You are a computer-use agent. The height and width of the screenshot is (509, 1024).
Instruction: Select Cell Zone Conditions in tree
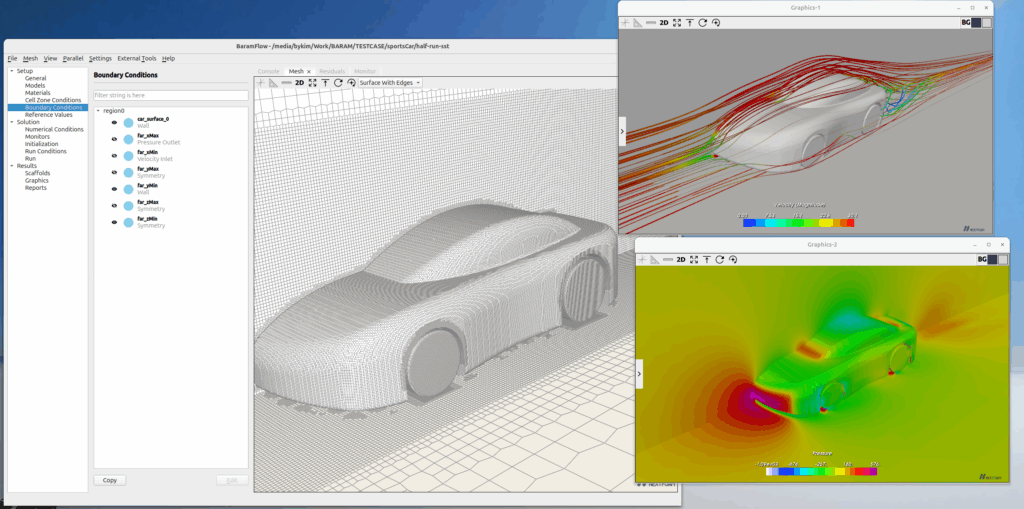point(53,100)
